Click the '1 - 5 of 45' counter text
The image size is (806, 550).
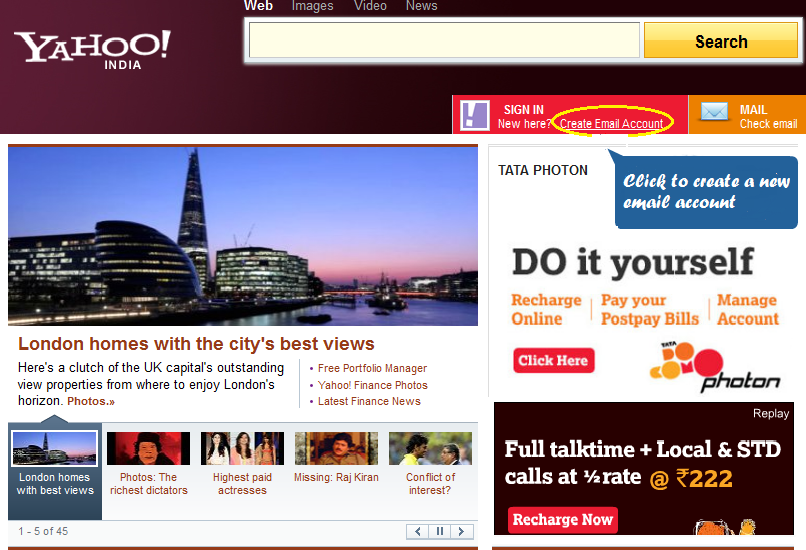tap(43, 531)
